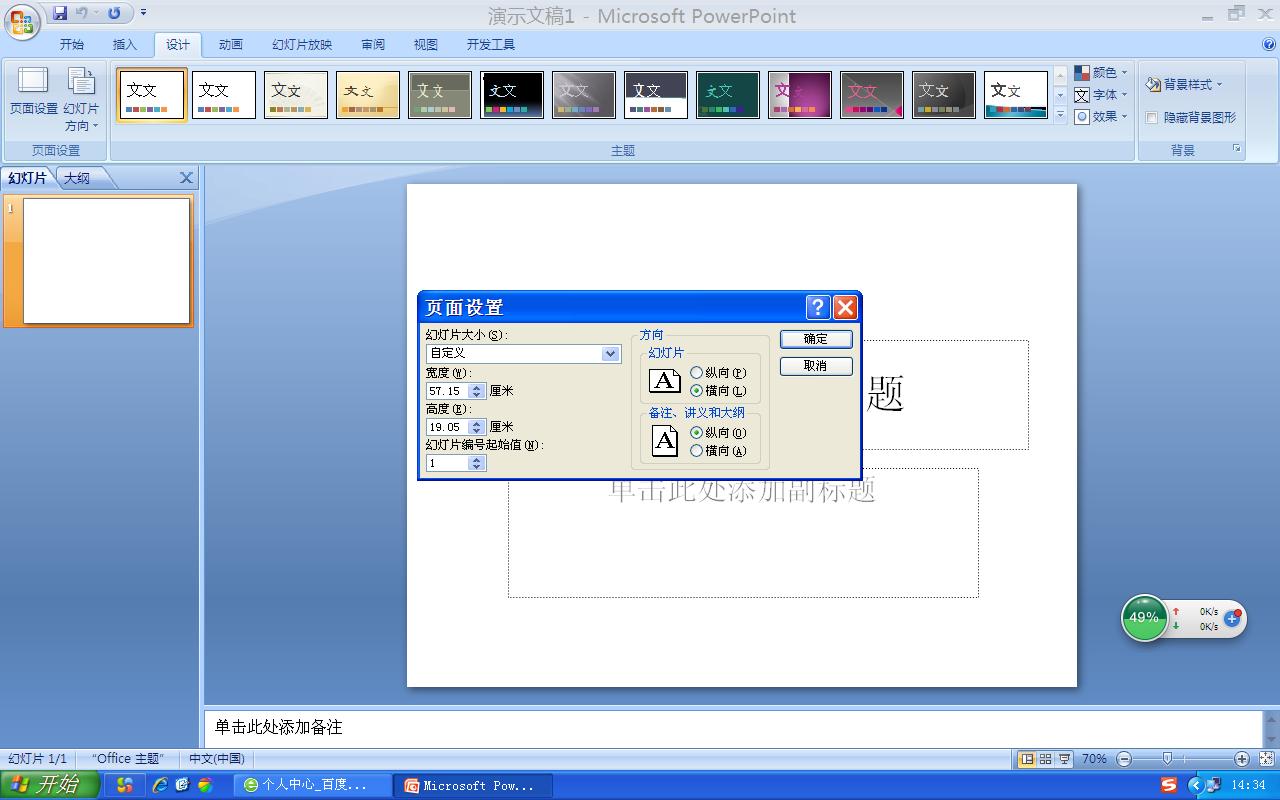Open Background Styles (背景样式) dropdown
This screenshot has width=1280, height=800.
click(x=1184, y=85)
